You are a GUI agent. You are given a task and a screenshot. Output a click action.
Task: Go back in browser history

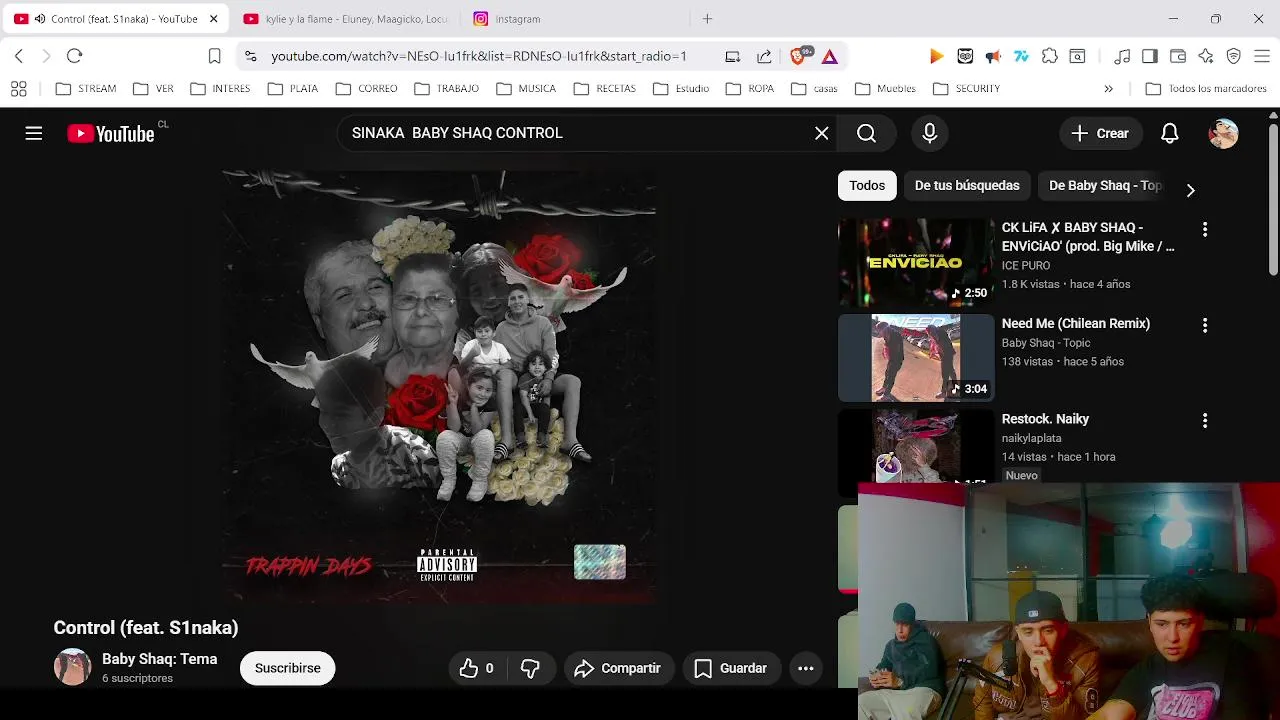[x=19, y=56]
